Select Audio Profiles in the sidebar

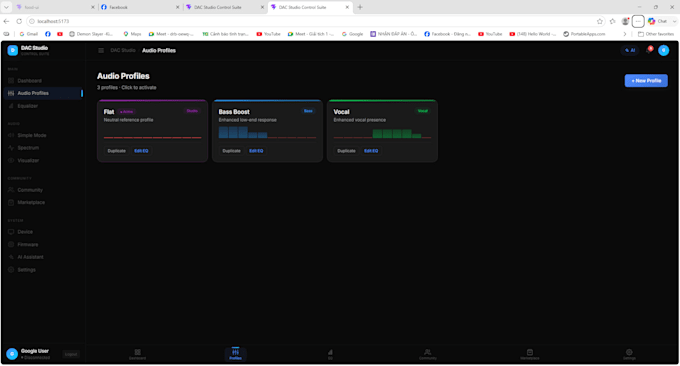click(42, 93)
